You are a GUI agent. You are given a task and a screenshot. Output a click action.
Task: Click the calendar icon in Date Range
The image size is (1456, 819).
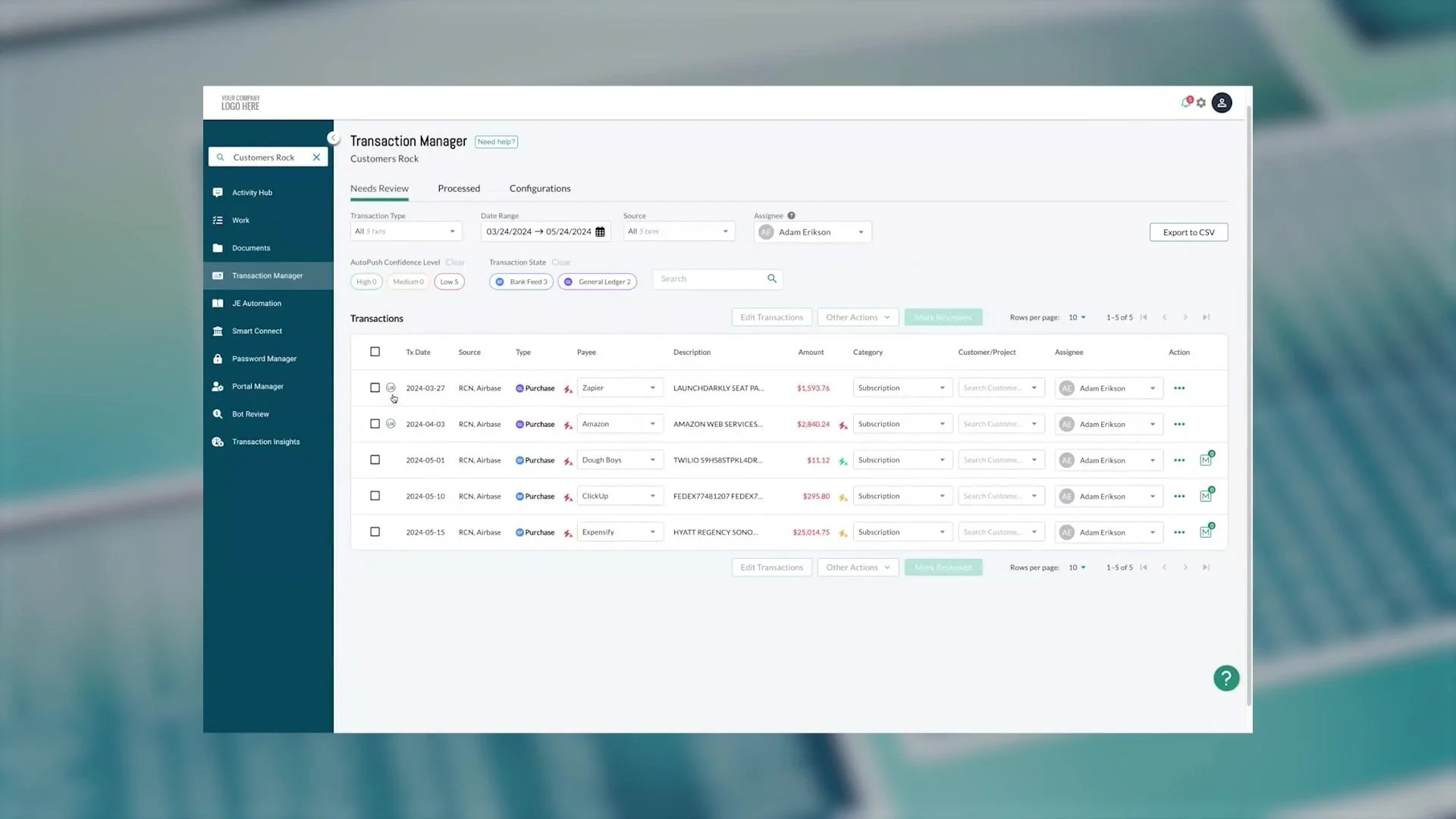pyautogui.click(x=600, y=232)
